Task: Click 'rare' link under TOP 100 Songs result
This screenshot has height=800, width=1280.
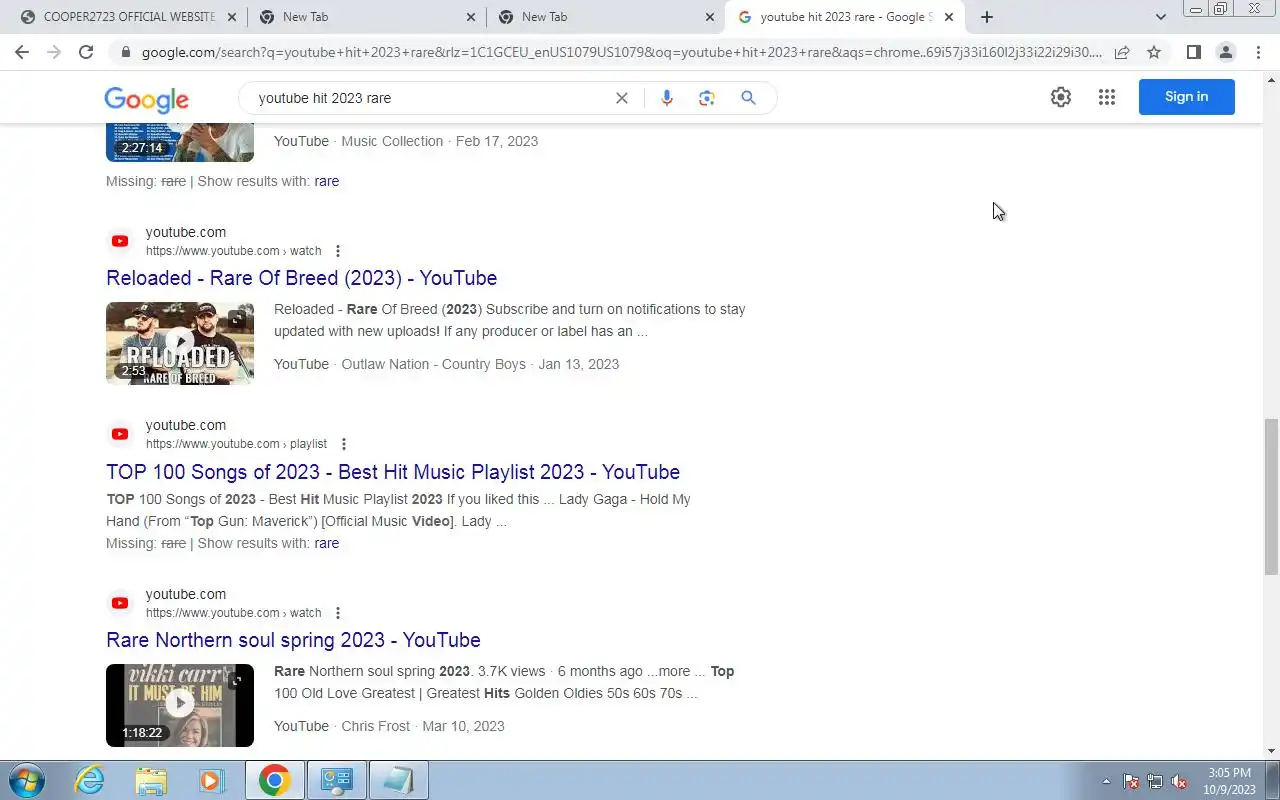Action: click(x=327, y=543)
